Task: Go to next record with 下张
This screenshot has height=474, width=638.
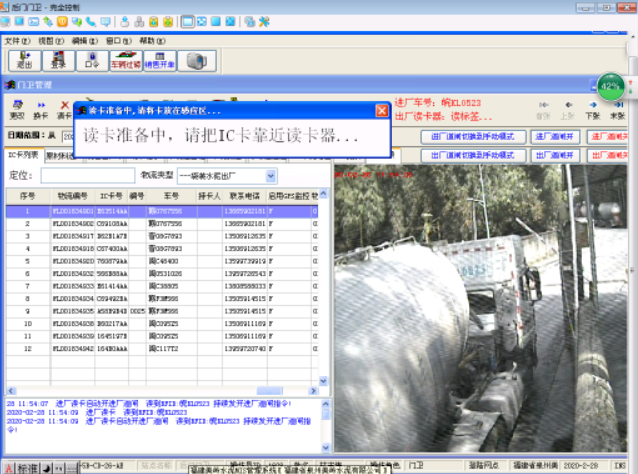Action: click(x=592, y=108)
